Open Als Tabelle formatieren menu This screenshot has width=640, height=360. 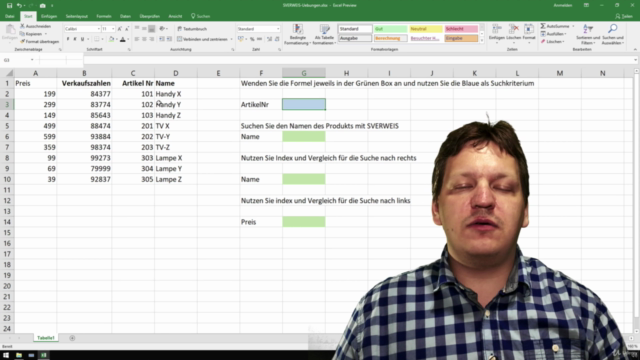click(324, 34)
